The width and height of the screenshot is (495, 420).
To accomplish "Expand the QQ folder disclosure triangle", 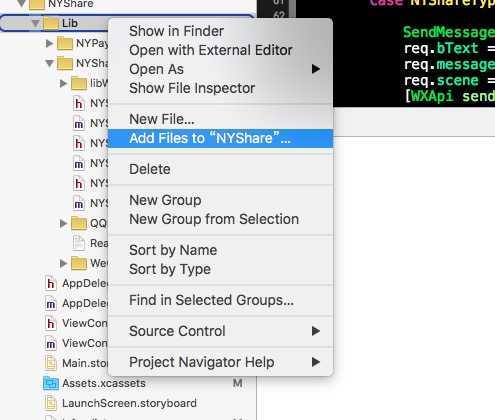I will pos(63,223).
